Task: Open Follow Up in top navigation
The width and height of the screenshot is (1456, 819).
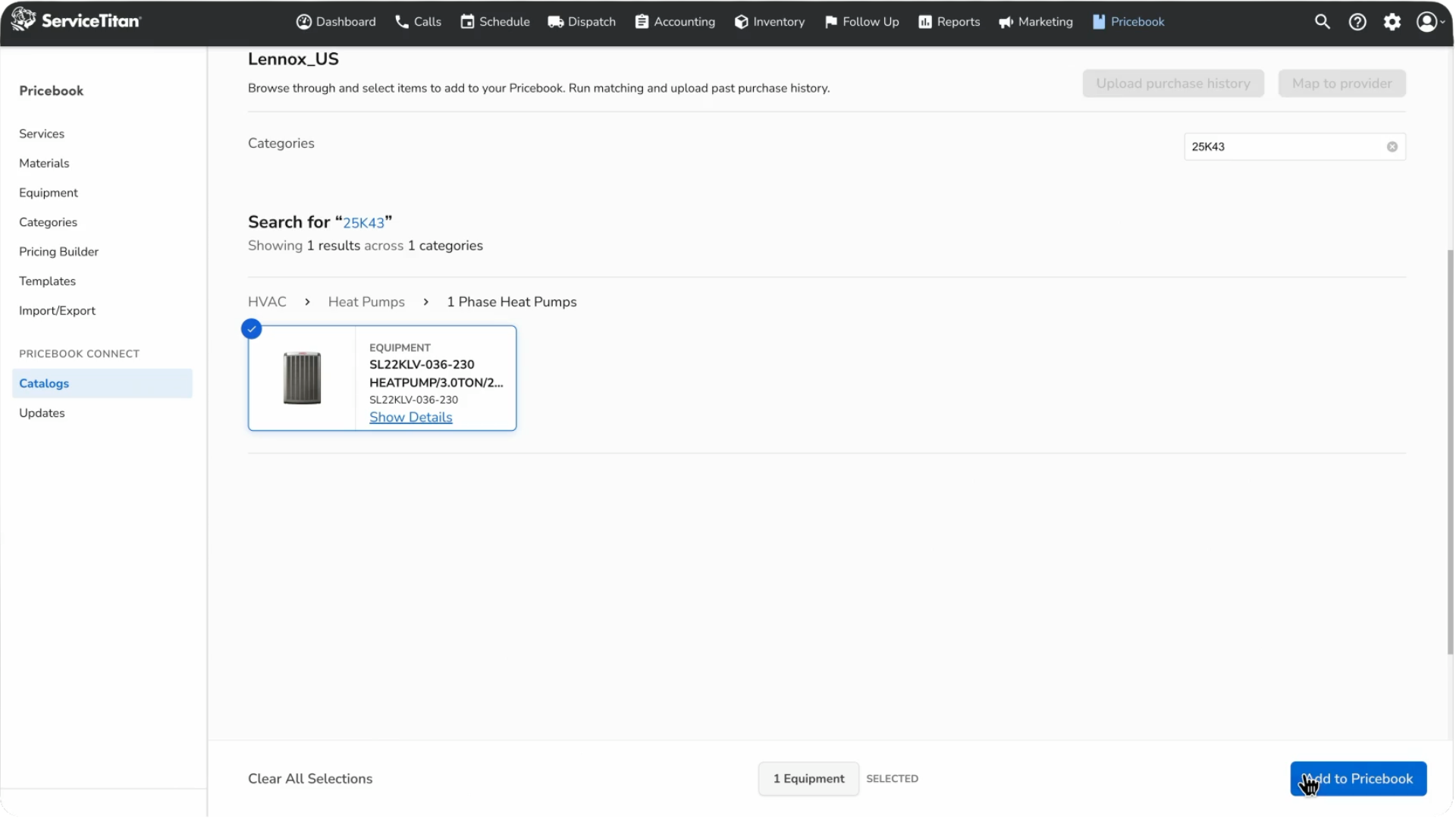Action: (x=861, y=22)
